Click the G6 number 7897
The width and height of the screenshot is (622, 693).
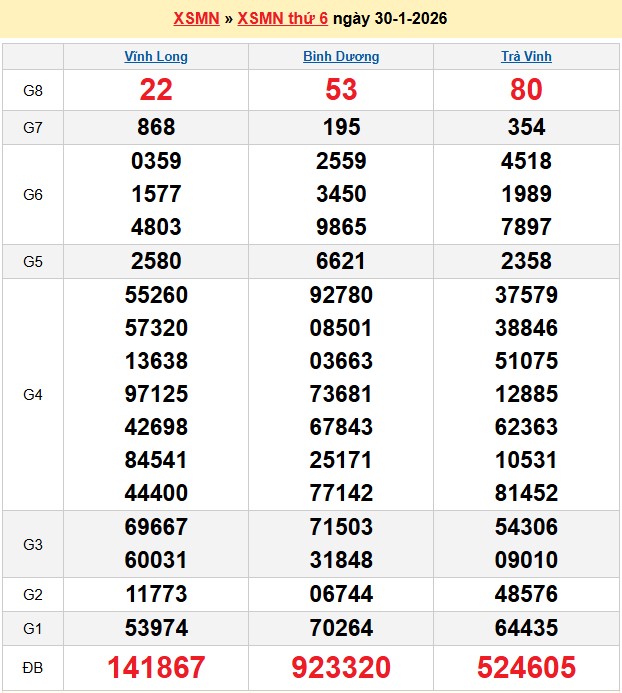tap(526, 226)
